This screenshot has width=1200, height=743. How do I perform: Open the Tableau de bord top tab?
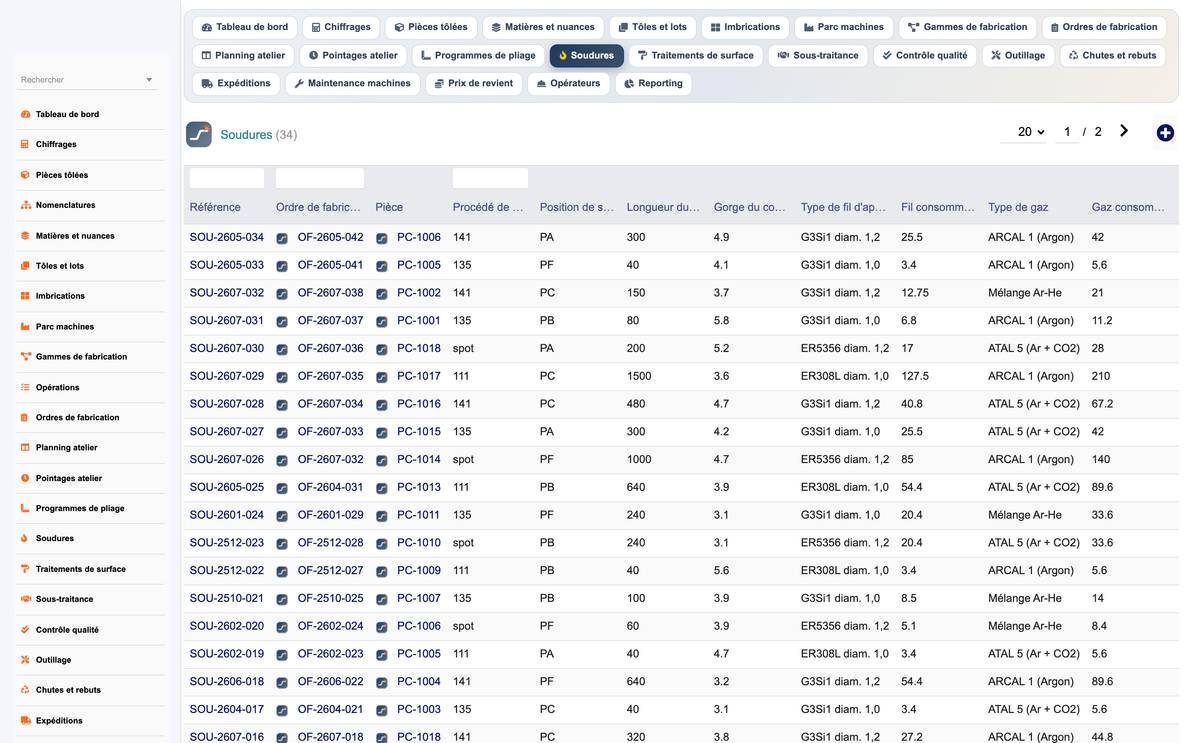[x=245, y=27]
